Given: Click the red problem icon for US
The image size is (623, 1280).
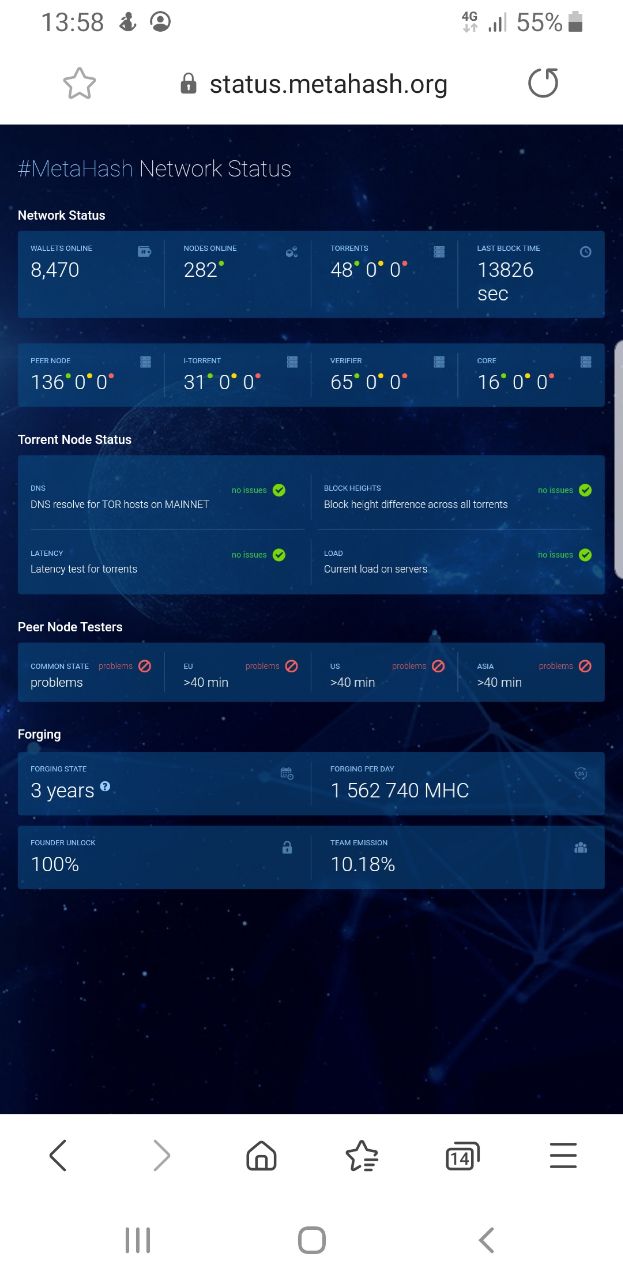Looking at the screenshot, I should point(438,666).
